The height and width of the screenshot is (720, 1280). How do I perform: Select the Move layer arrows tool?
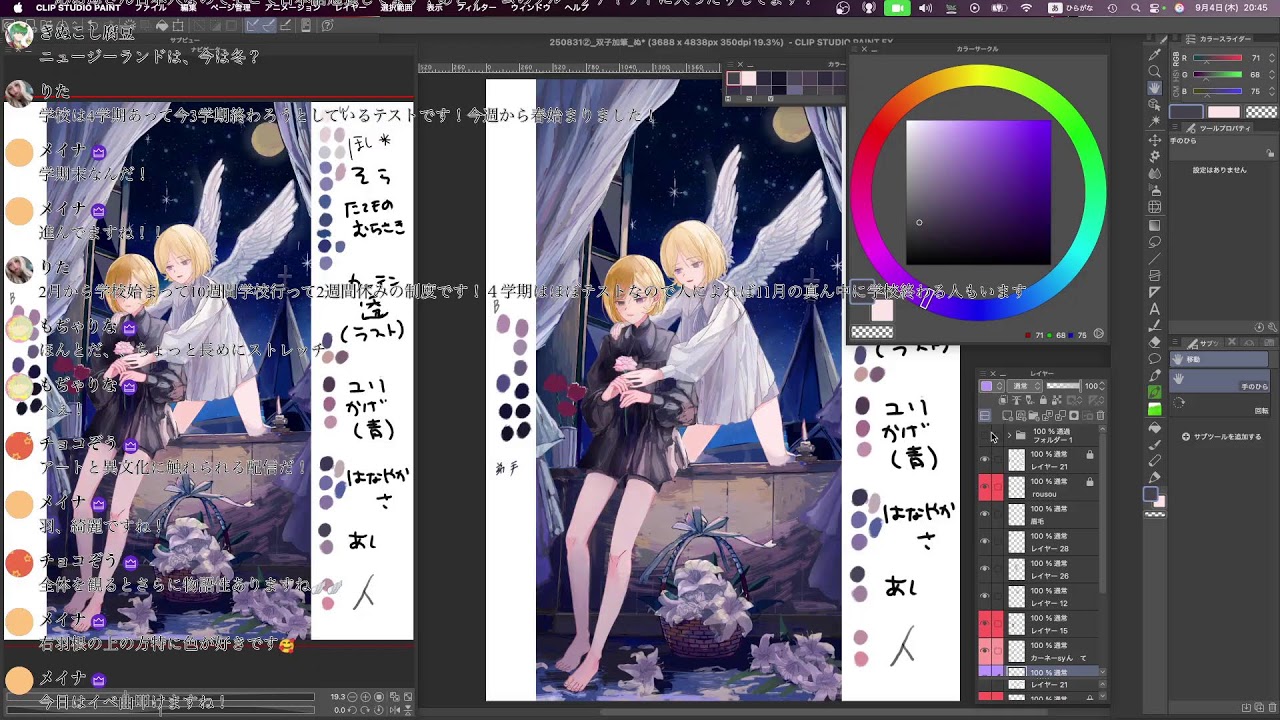(x=1154, y=140)
